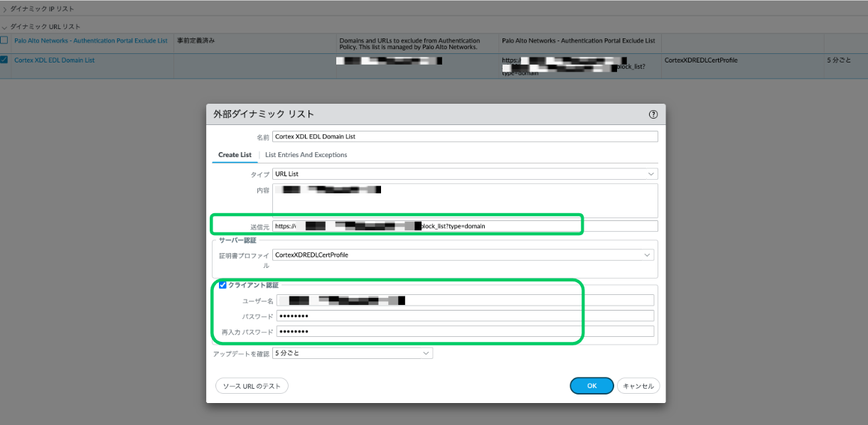
Task: Uncheck the クライアント認証 checkbox
Action: tap(223, 286)
